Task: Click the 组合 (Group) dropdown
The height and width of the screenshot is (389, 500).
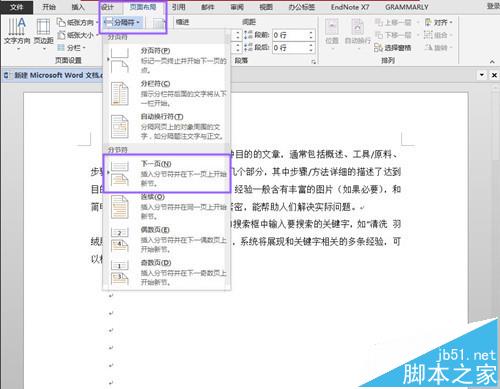Action: click(x=438, y=35)
